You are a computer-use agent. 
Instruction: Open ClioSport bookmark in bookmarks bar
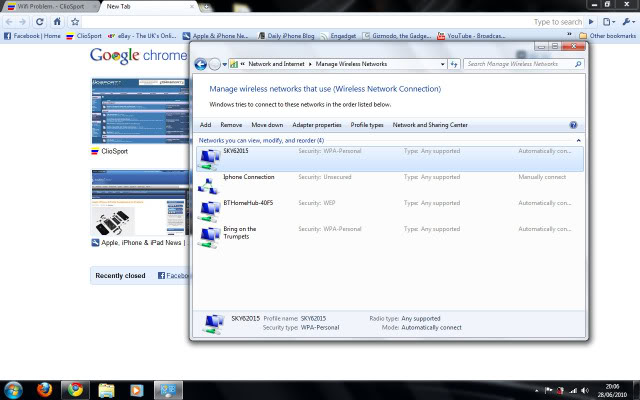click(84, 36)
